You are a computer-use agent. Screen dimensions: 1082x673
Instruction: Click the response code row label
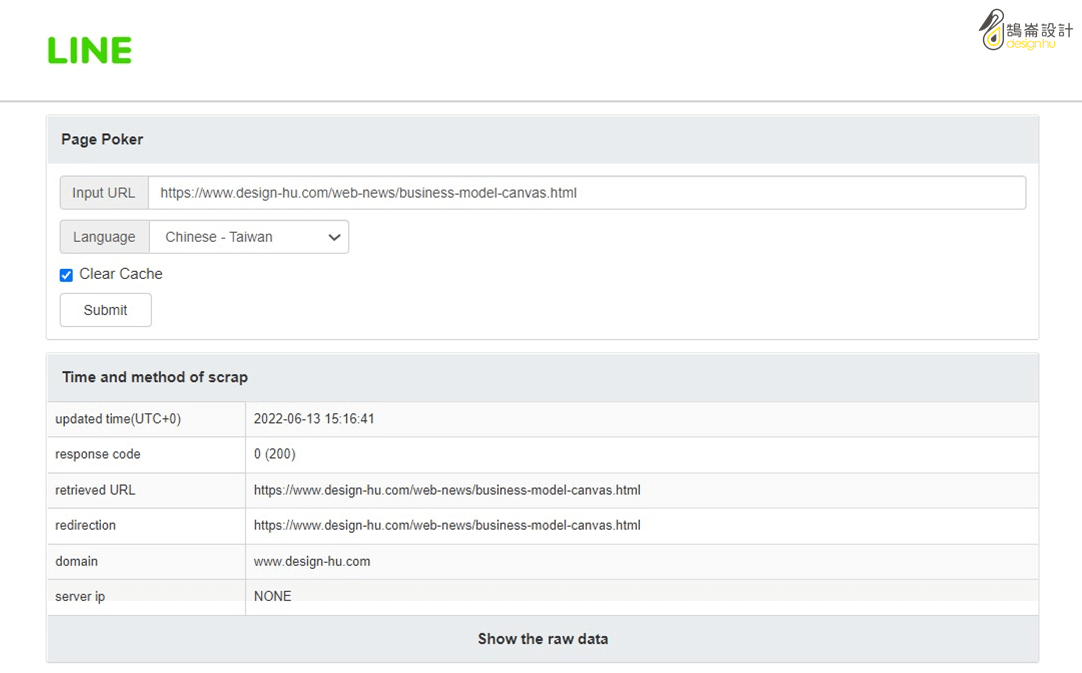click(x=98, y=454)
